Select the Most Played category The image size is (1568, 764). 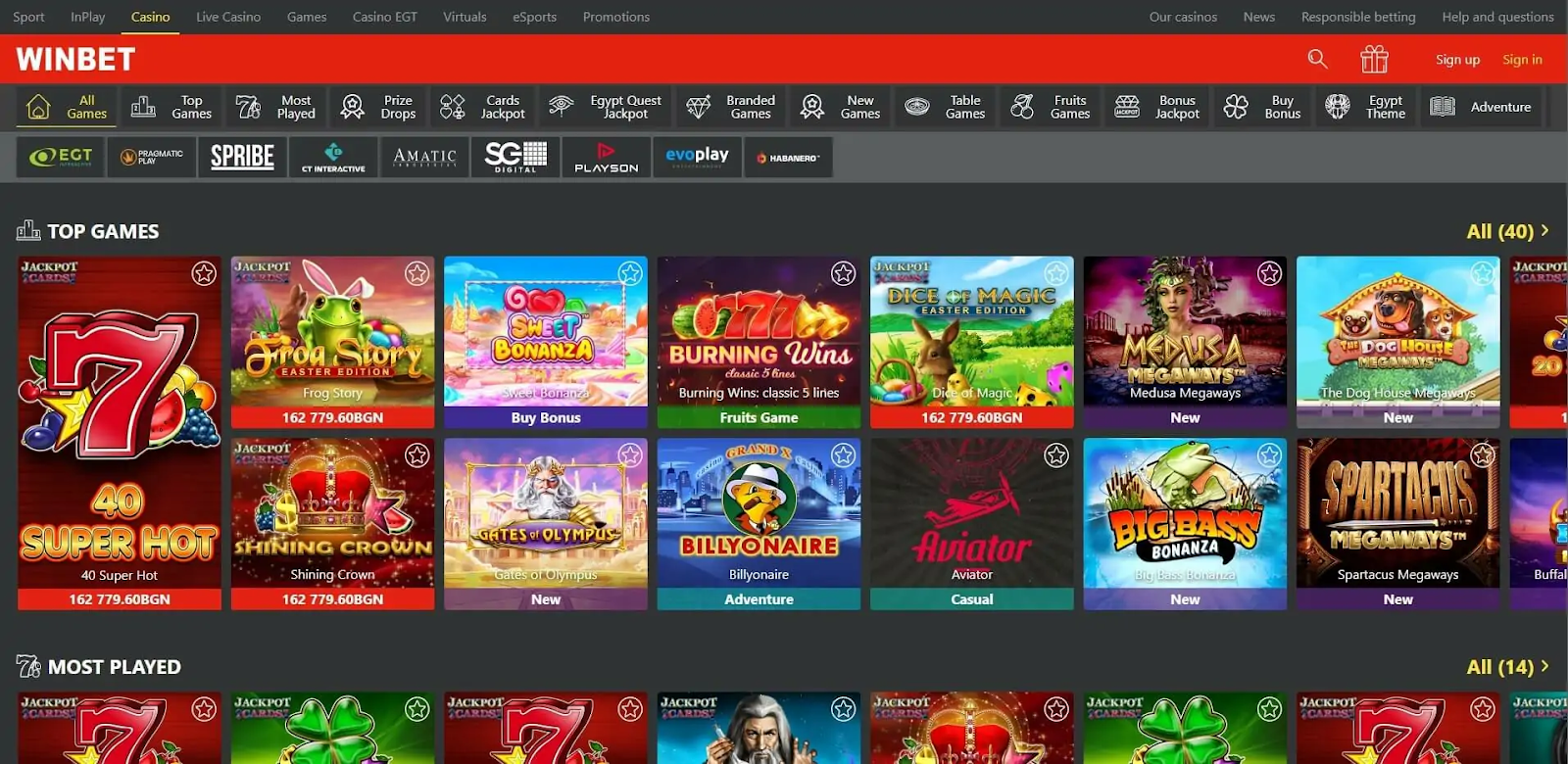[276, 107]
